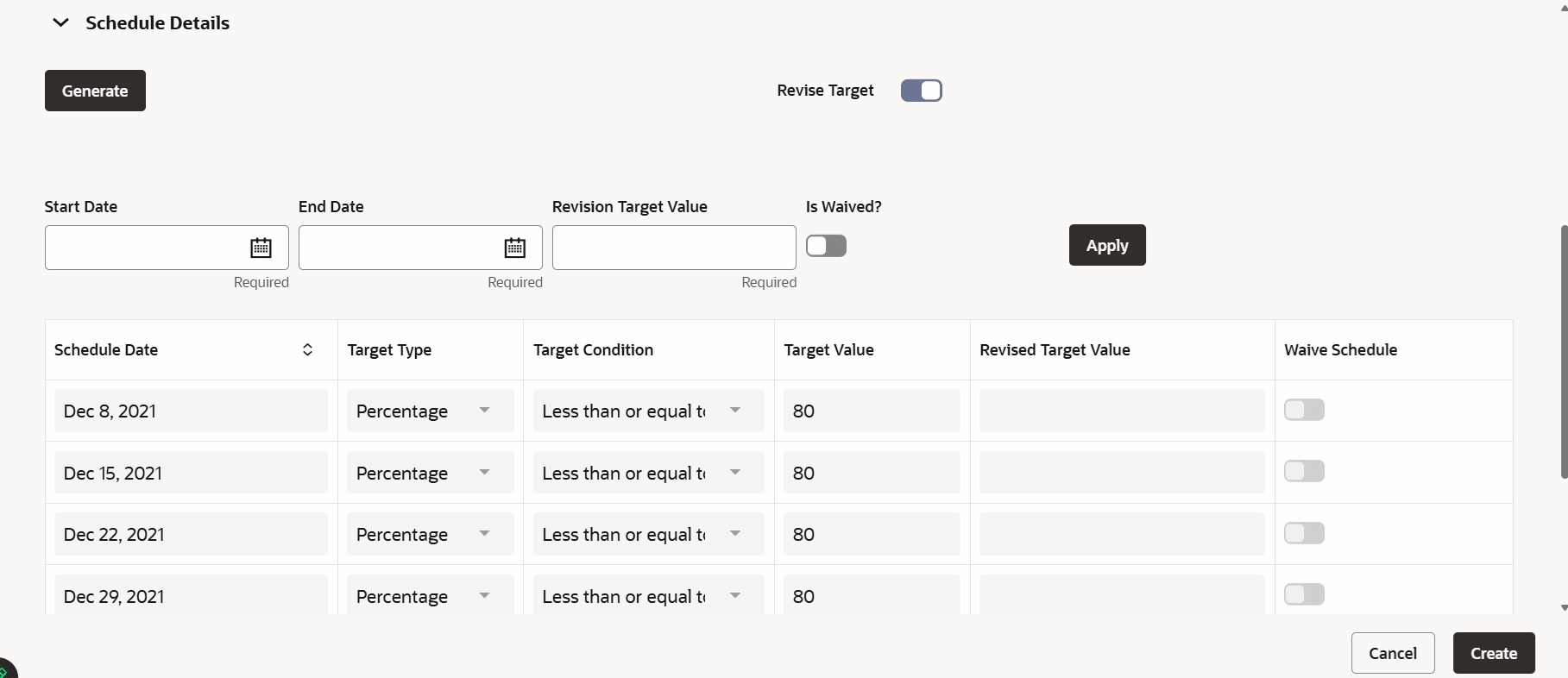Focus the Revision Target Value field
1568x678 pixels.
(673, 248)
